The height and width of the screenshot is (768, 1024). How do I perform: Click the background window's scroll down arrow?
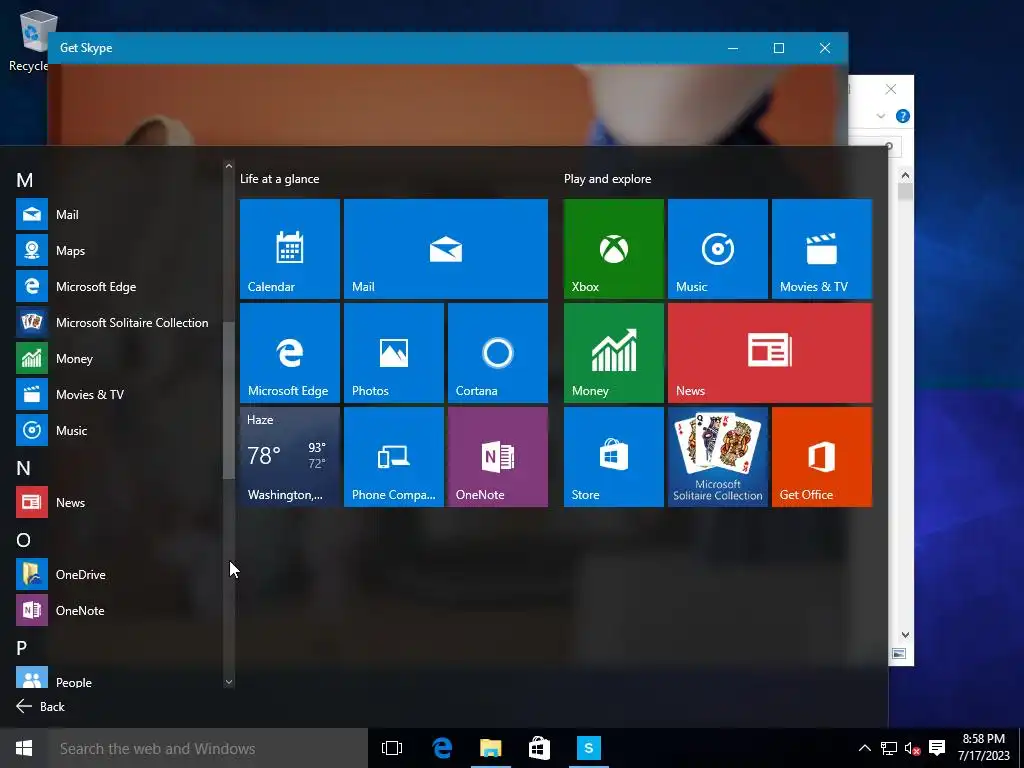(905, 634)
